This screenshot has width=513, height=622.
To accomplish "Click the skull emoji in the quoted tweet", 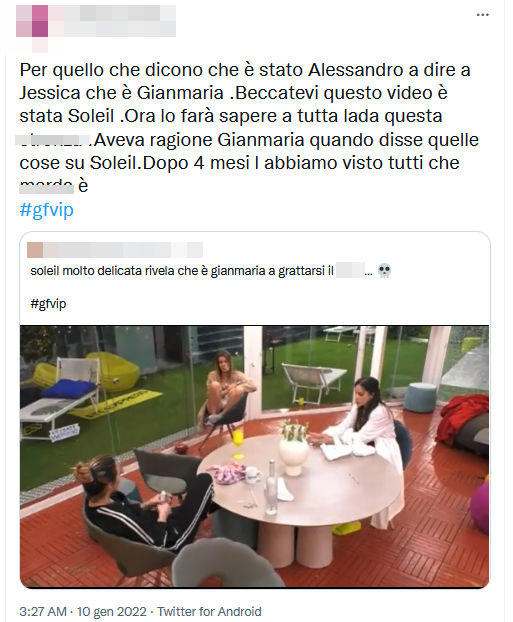I will pos(384,271).
